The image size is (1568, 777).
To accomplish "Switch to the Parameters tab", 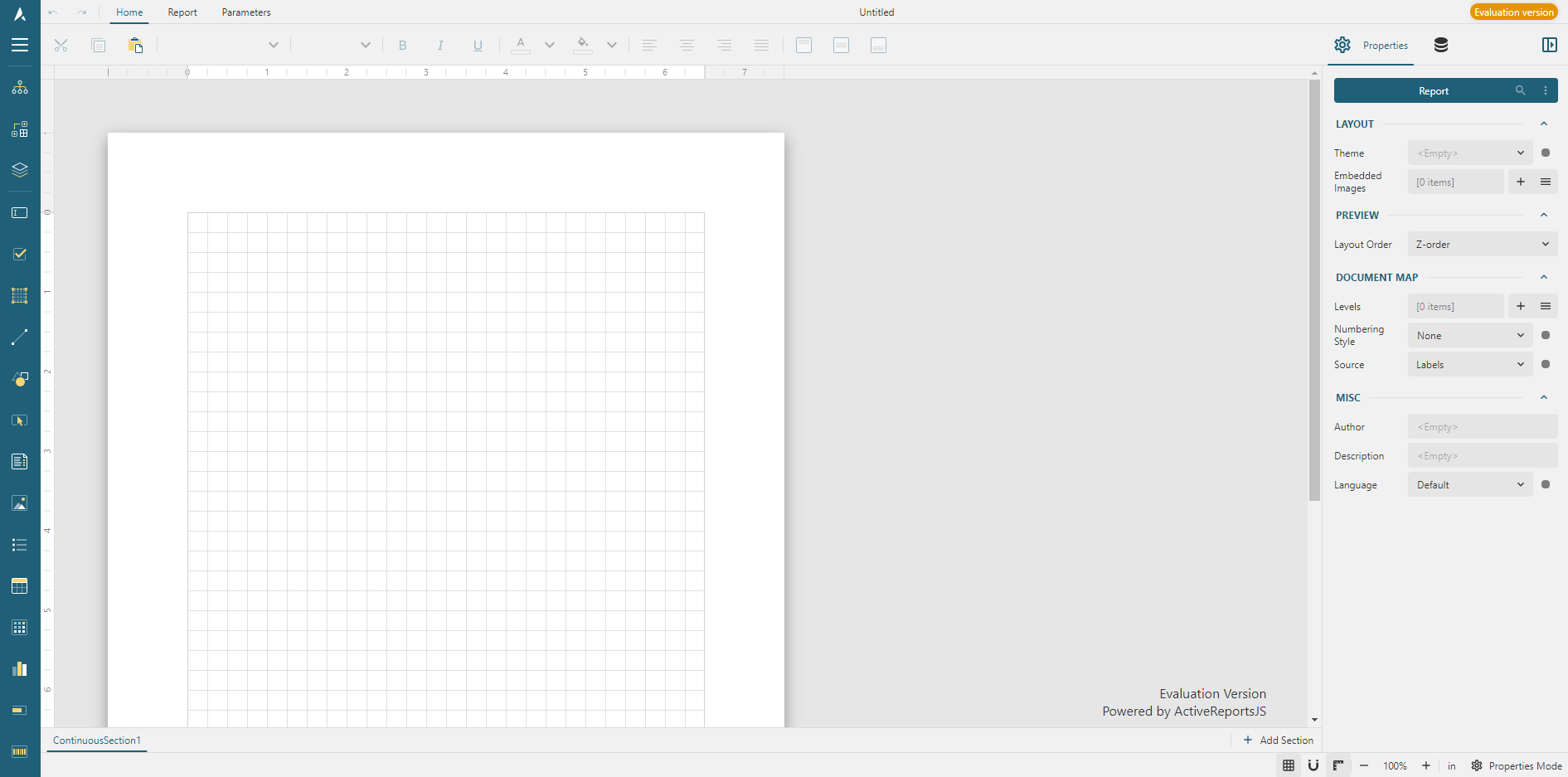I will [x=246, y=12].
